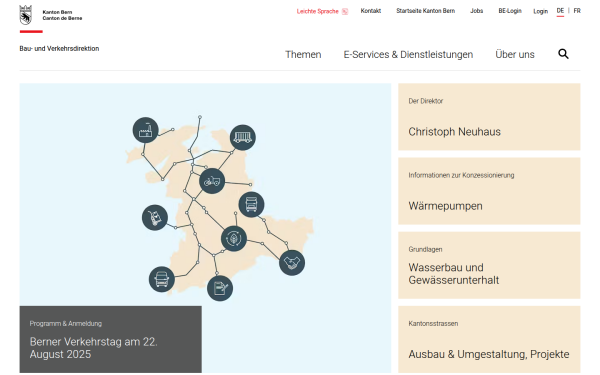Image resolution: width=600 pixels, height=375 pixels.
Task: Click the delivery van icon on the map
Action: 162,279
